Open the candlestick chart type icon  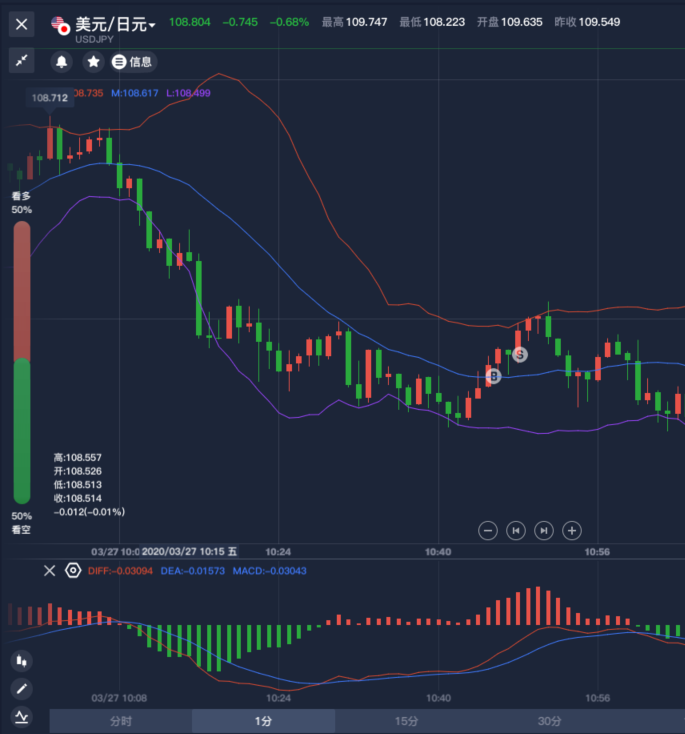22,661
